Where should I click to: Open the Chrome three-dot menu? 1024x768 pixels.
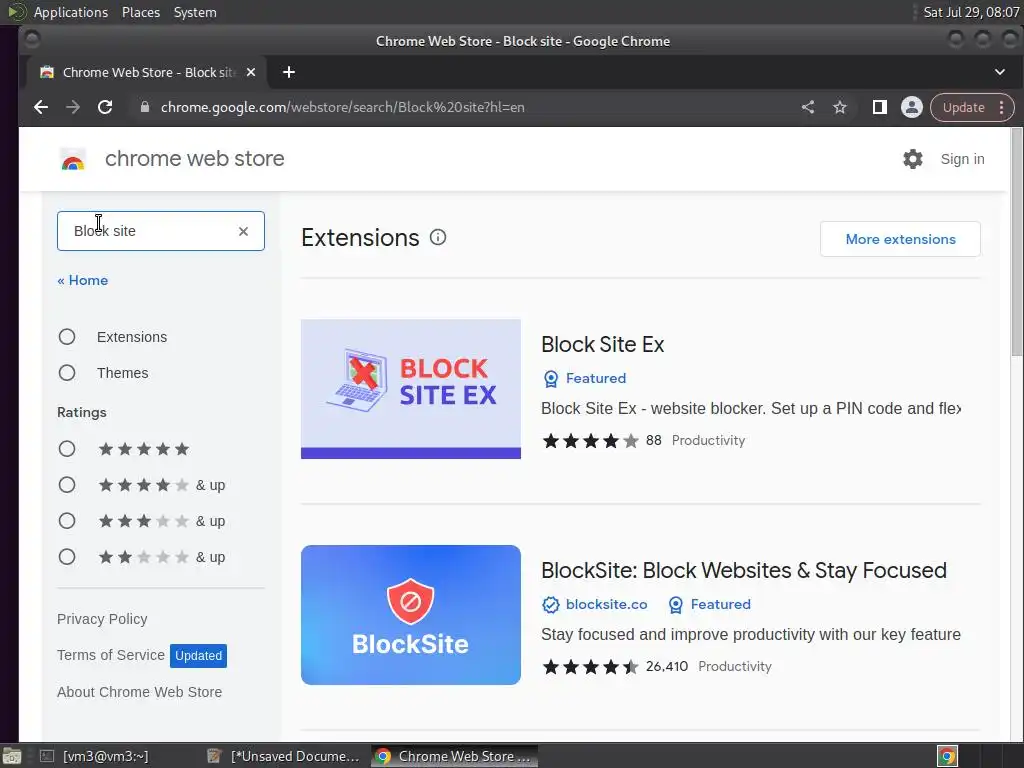[1002, 107]
